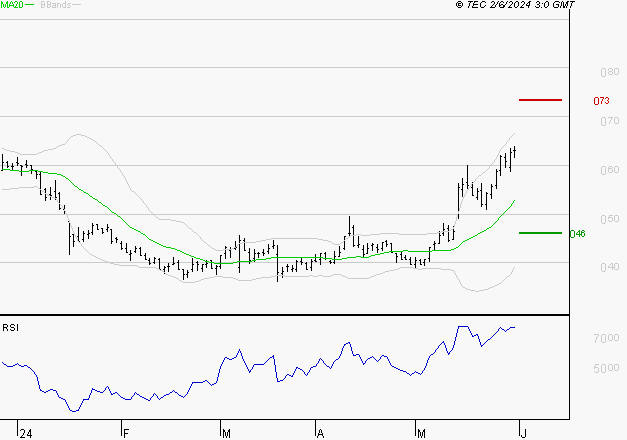Click the RSI panel label
Image resolution: width=627 pixels, height=440 pixels.
(x=10, y=328)
